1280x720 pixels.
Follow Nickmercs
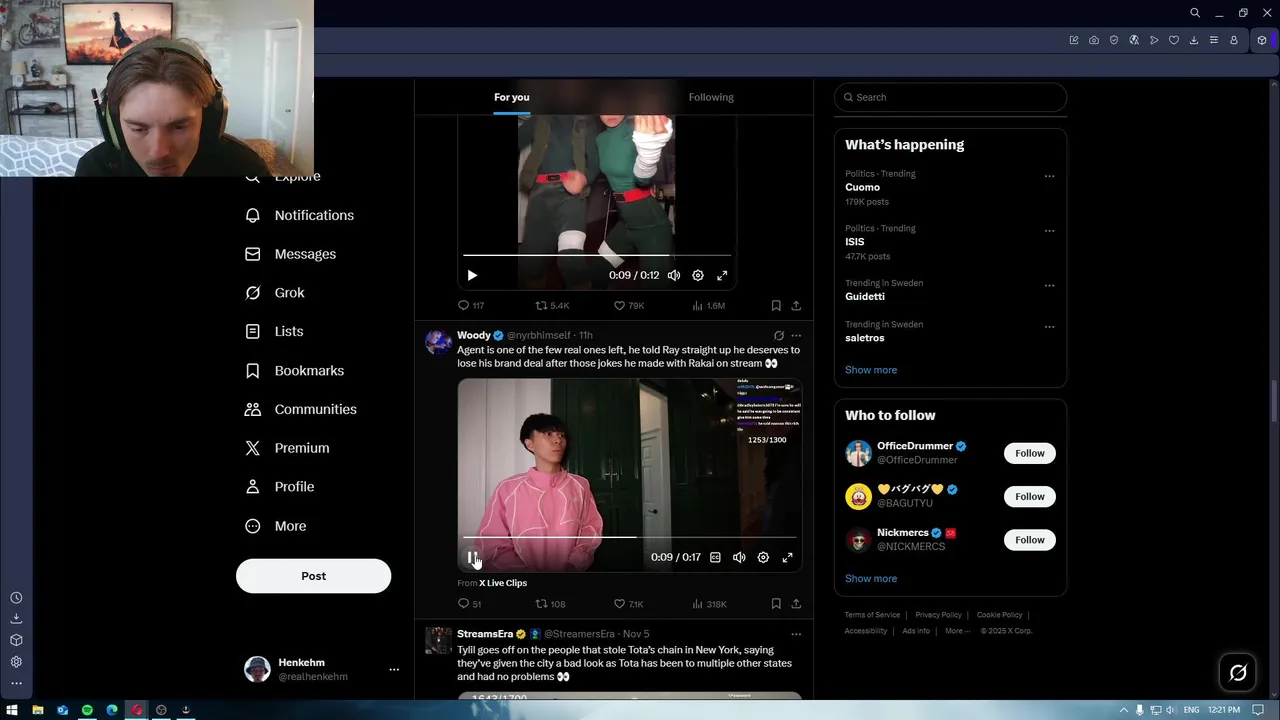pyautogui.click(x=1029, y=540)
